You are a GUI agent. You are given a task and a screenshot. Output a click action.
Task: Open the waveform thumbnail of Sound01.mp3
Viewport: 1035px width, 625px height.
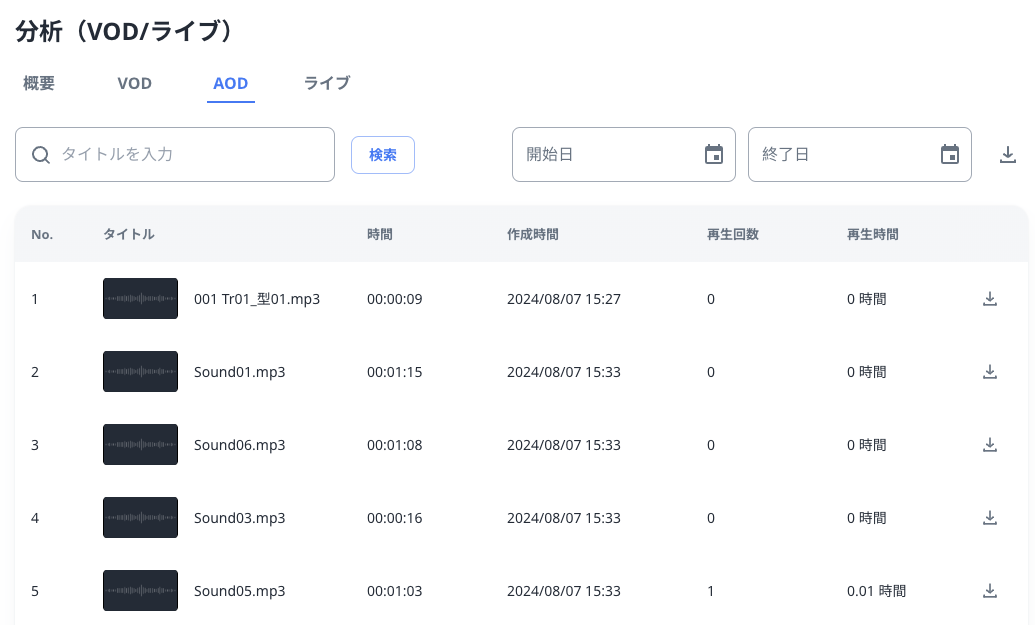pos(140,371)
